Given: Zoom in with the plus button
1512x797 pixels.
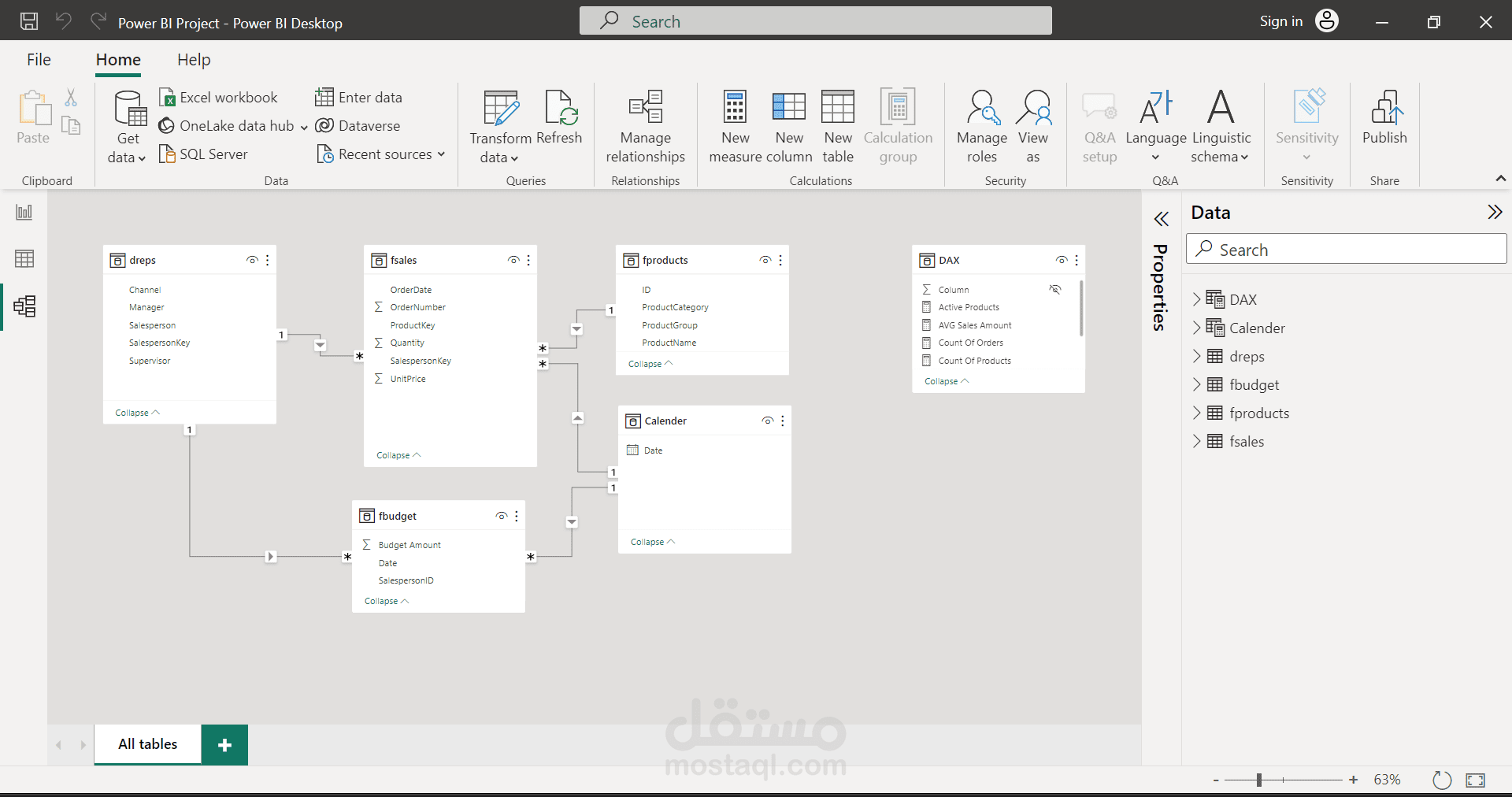Looking at the screenshot, I should [x=1353, y=780].
